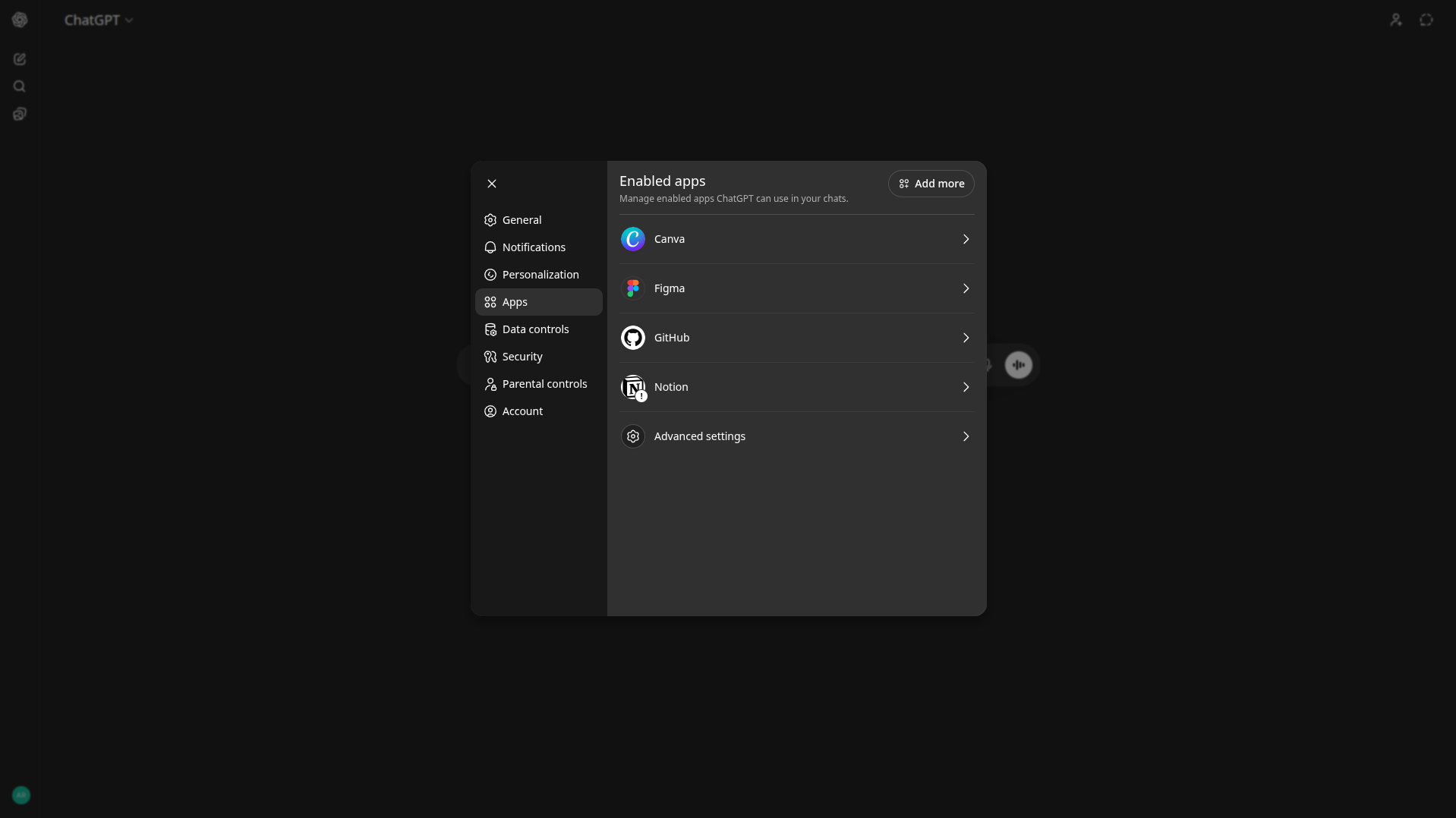
Task: Expand the Figma app settings chevron
Action: point(965,288)
